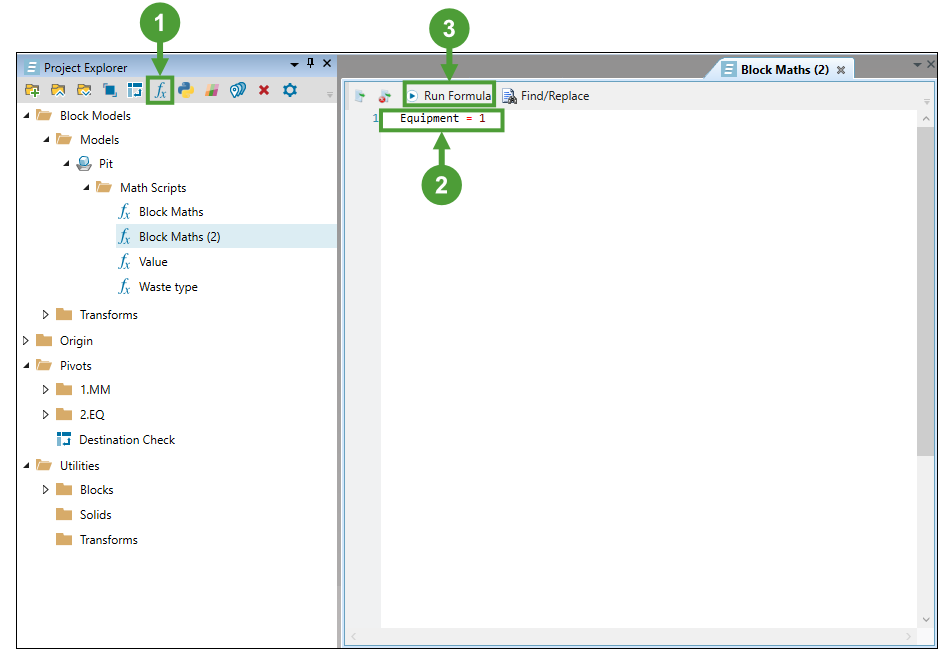
Task: Open the Destination Check pivot
Action: pyautogui.click(x=127, y=440)
